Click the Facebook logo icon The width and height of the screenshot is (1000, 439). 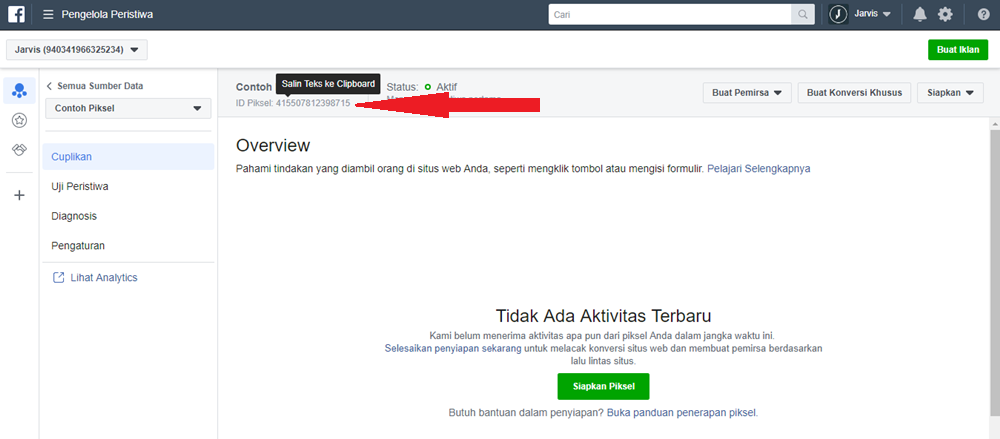click(x=17, y=14)
